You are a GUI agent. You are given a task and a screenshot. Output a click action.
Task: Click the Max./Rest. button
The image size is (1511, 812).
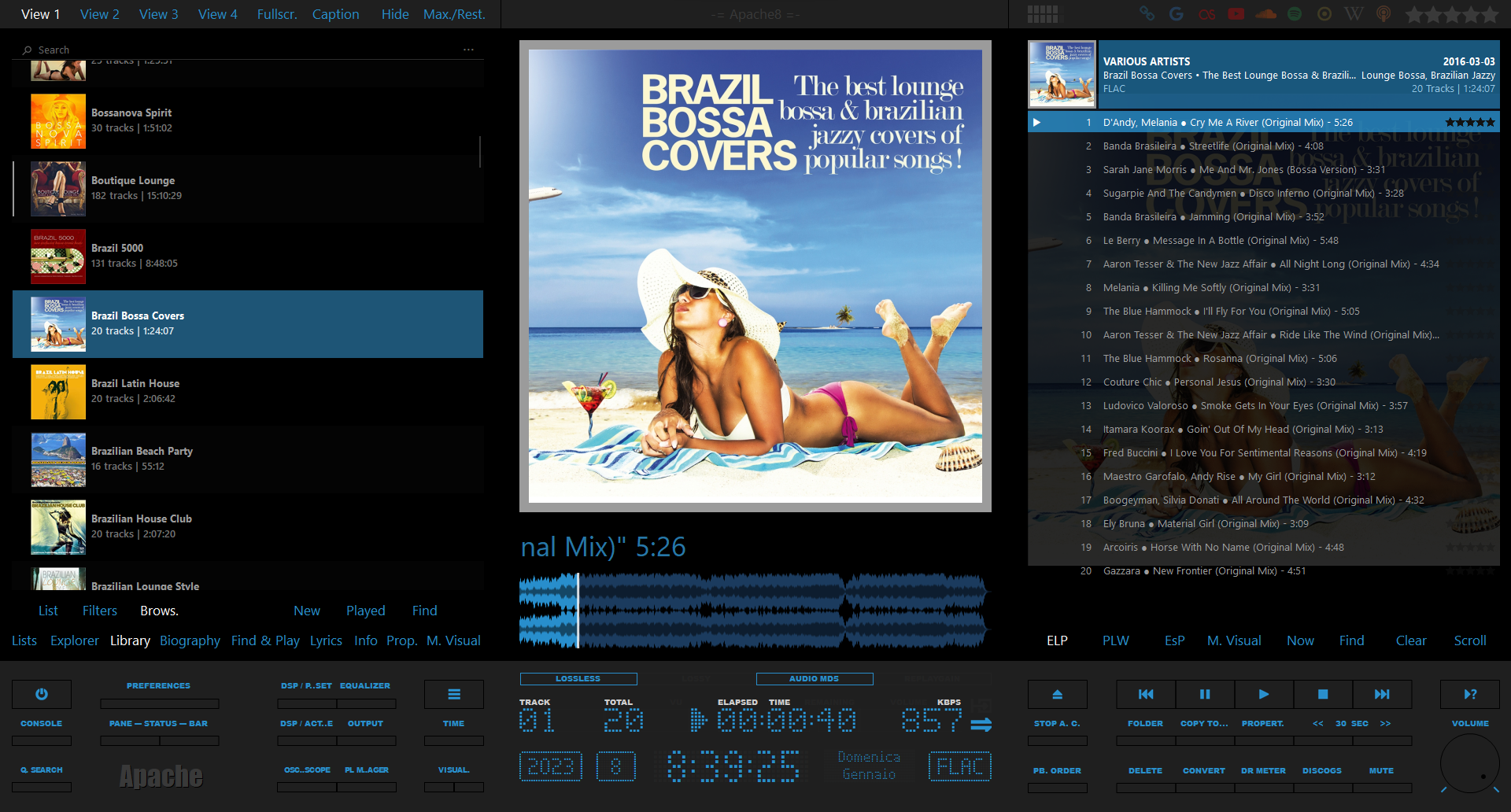454,14
